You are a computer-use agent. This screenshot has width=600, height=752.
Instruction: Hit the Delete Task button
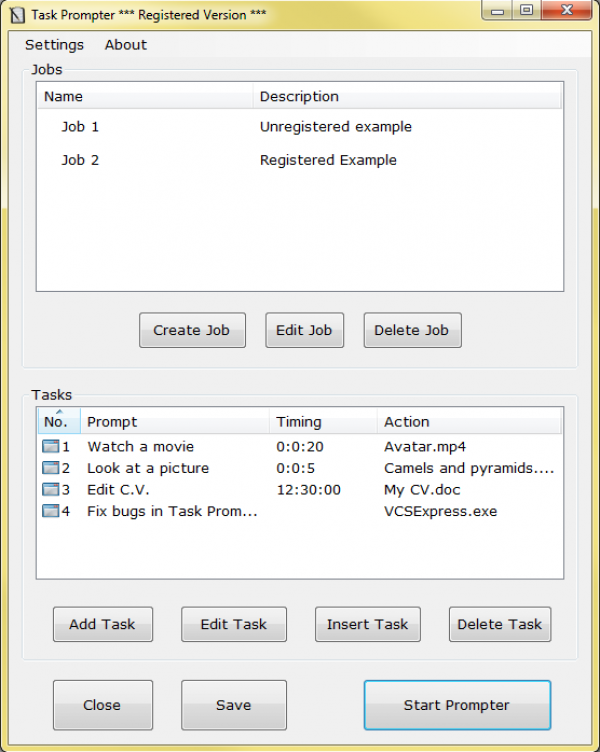click(x=499, y=624)
